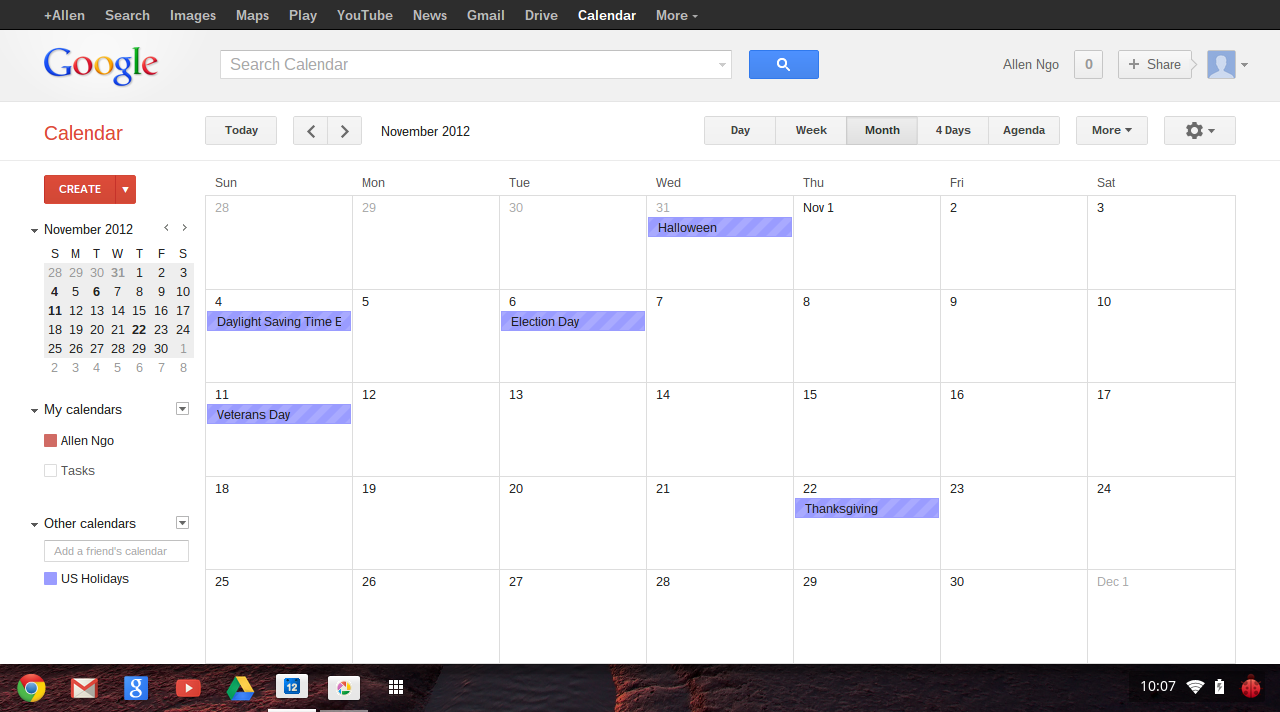Click the red CREATE button

coord(80,189)
